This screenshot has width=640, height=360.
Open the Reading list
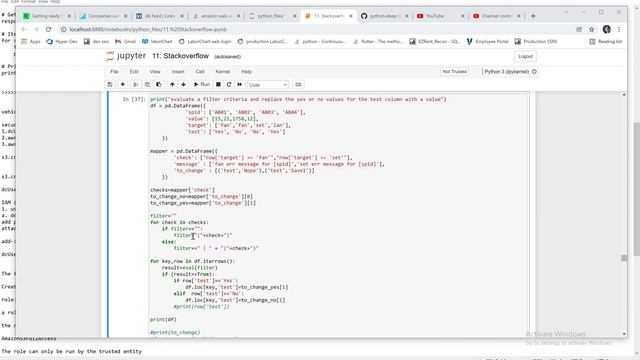(x=606, y=41)
